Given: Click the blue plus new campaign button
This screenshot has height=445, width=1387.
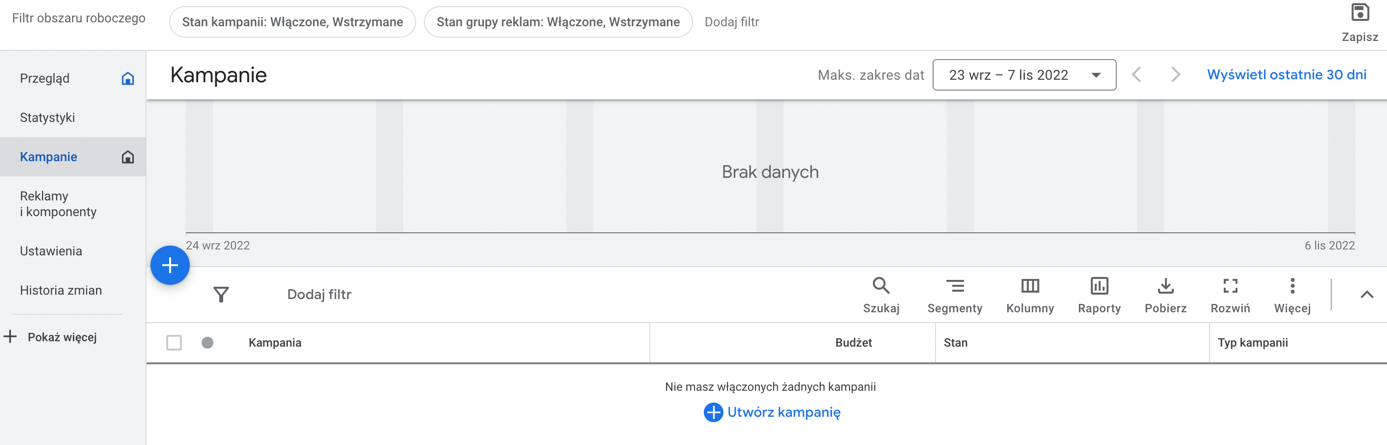Looking at the screenshot, I should (x=170, y=265).
